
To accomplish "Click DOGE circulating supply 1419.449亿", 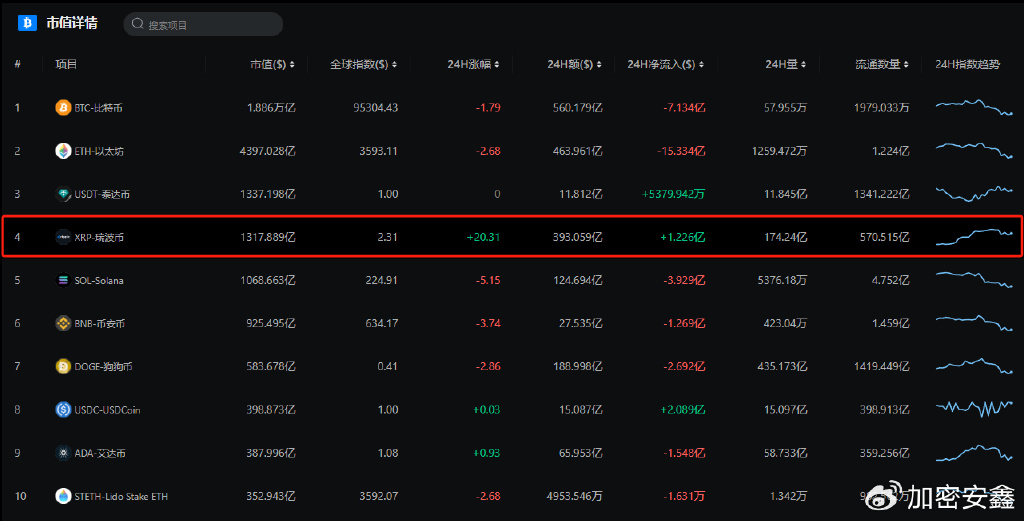I will coord(882,366).
